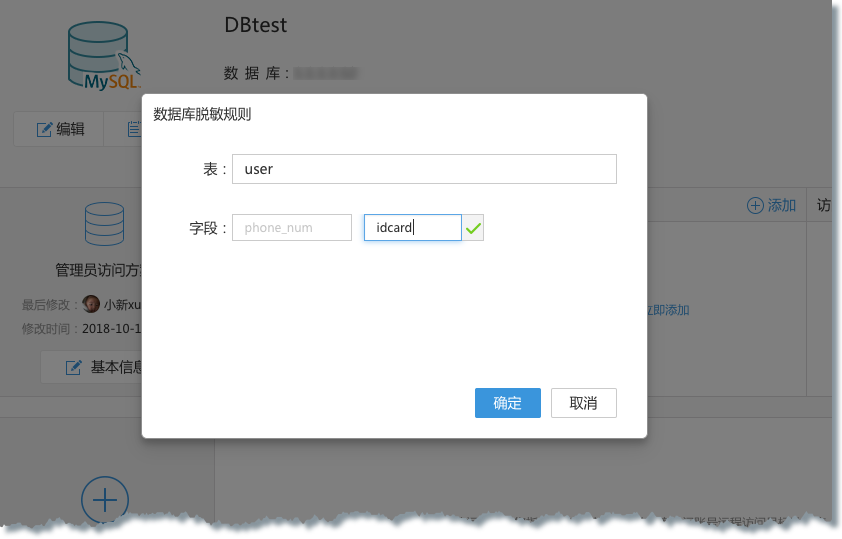Click the 添加 add link
This screenshot has height=539, width=842.
pos(772,205)
